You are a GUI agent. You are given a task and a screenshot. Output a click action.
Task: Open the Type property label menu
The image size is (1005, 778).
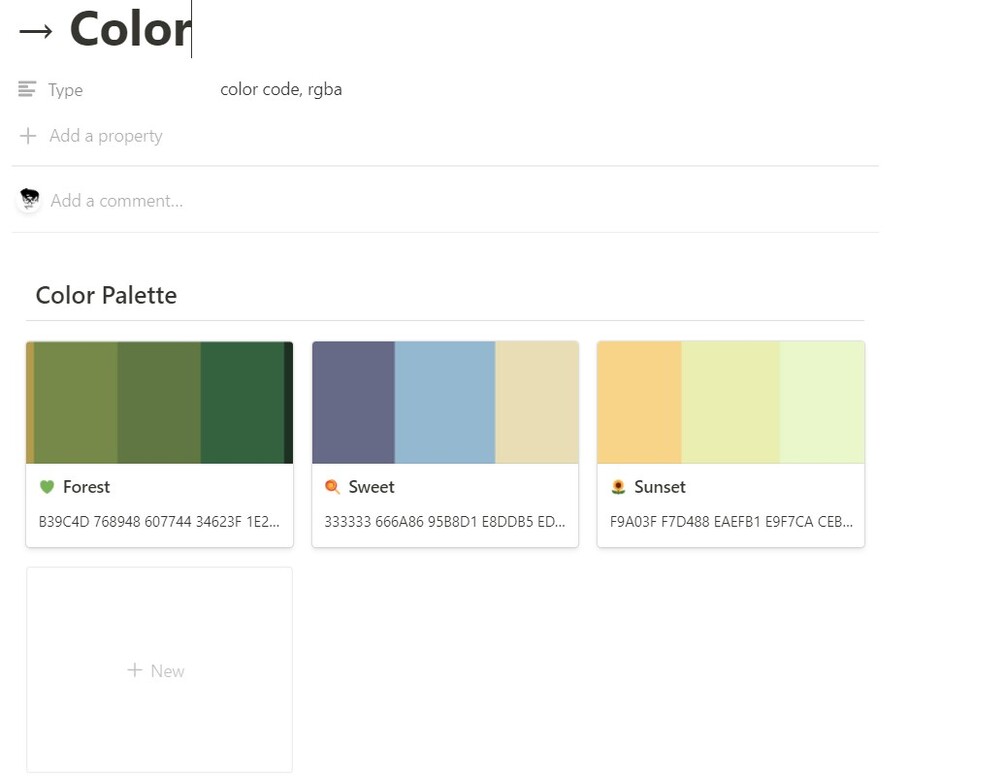click(x=65, y=90)
